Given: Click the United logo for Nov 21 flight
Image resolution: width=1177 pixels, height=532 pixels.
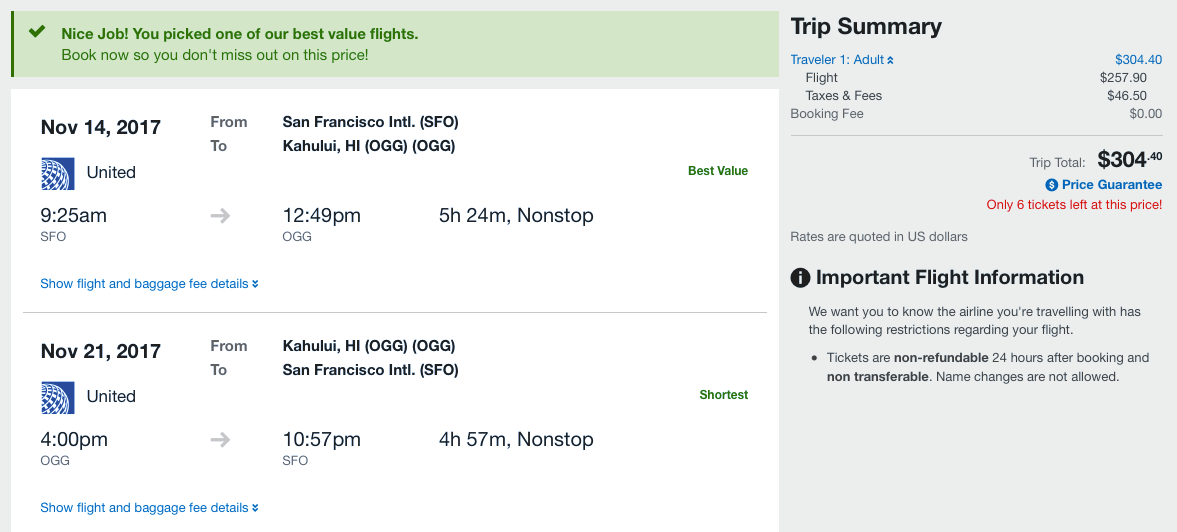Looking at the screenshot, I should tap(57, 397).
